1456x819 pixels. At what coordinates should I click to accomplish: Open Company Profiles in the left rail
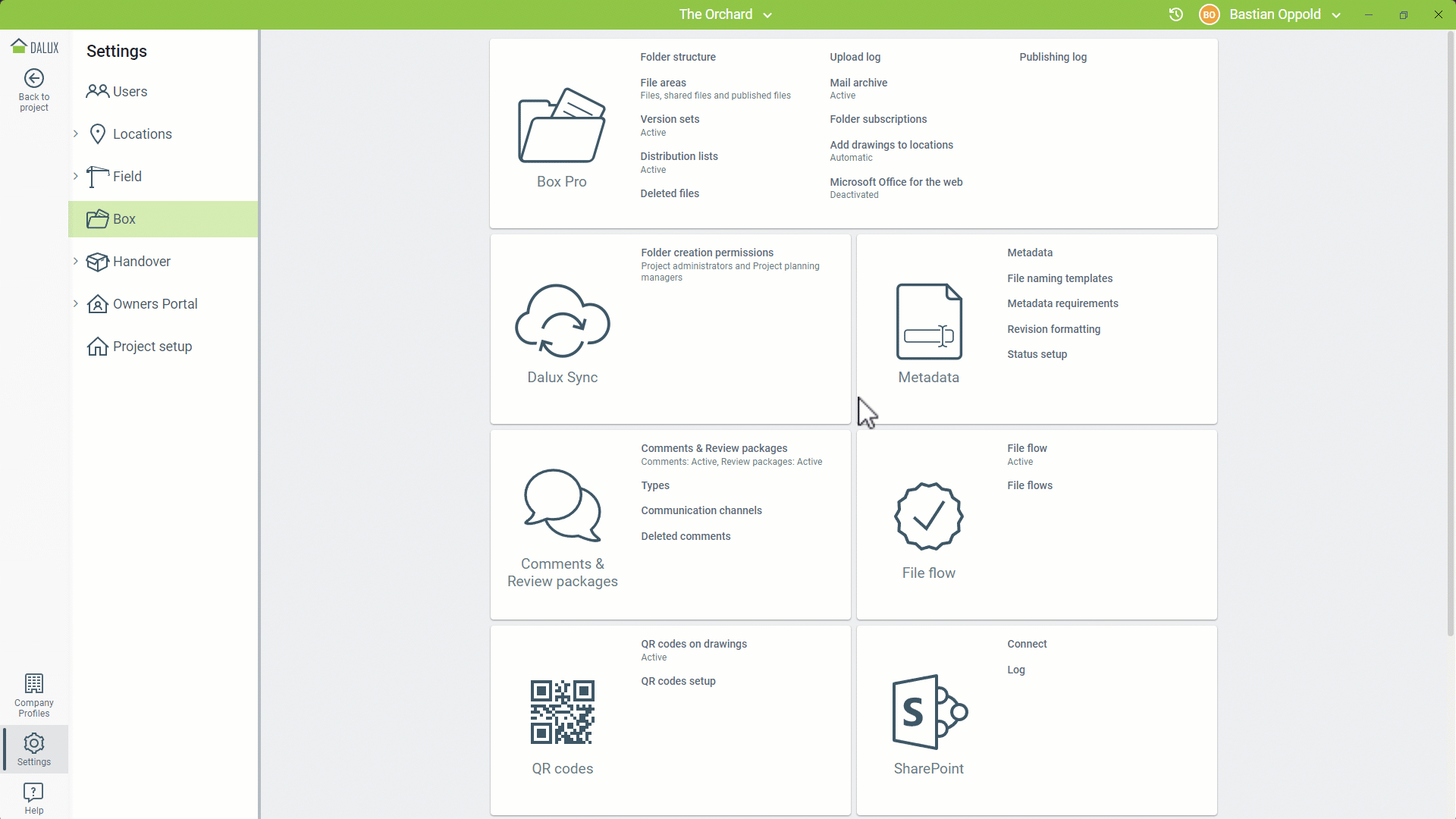point(33,695)
